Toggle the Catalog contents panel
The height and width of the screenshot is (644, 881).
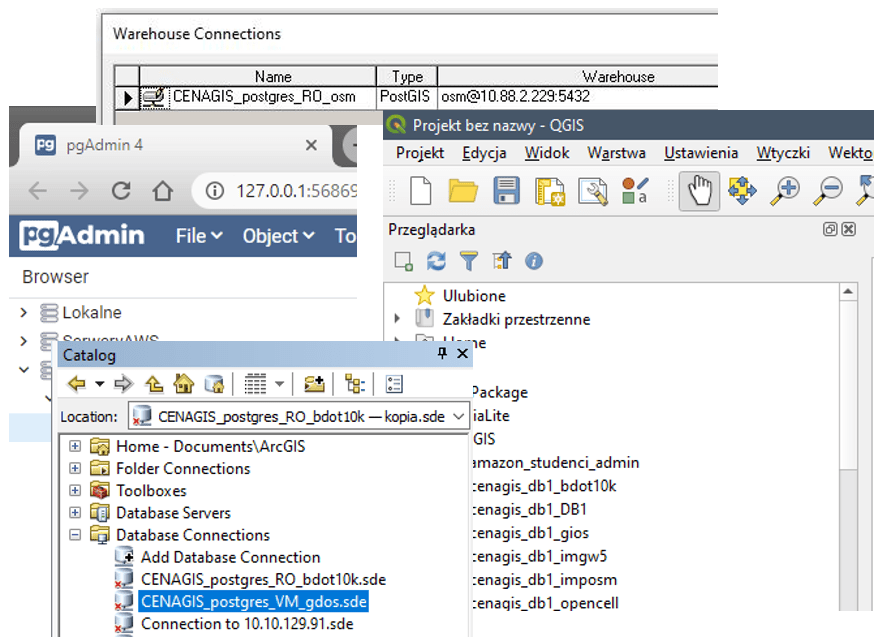355,384
